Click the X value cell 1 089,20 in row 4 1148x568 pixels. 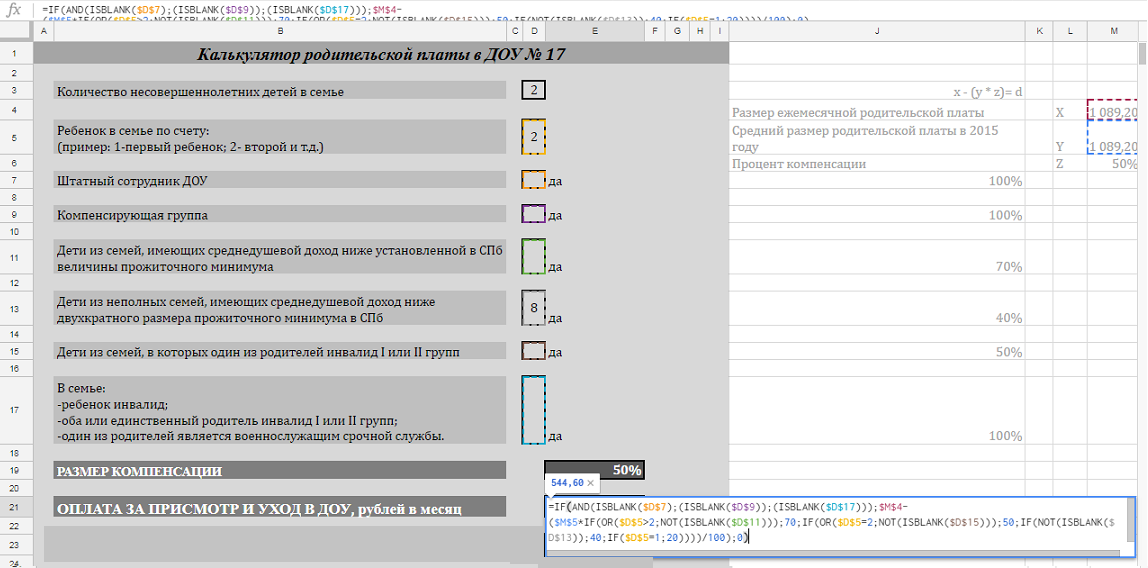pos(1113,112)
